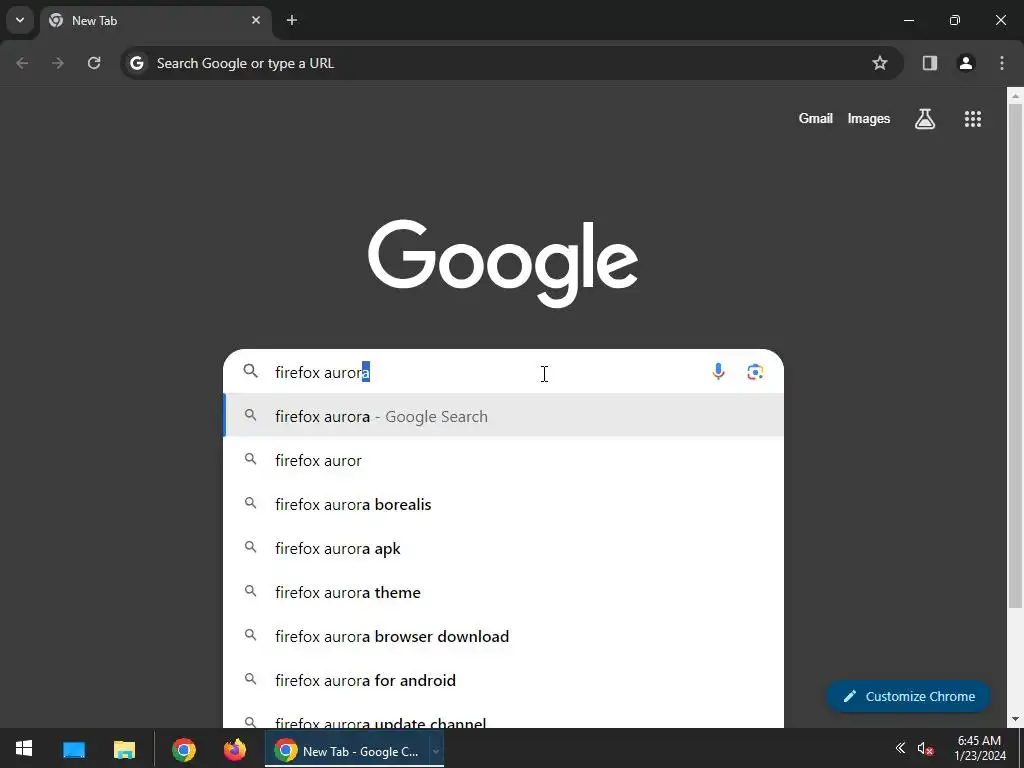Search by image with Google Lens
Image resolution: width=1024 pixels, height=768 pixels.
coord(755,372)
